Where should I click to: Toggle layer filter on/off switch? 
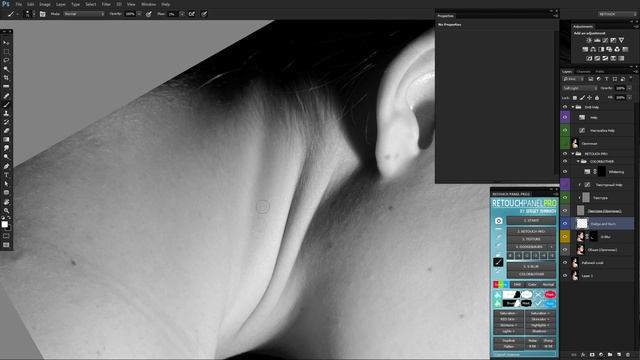click(631, 78)
